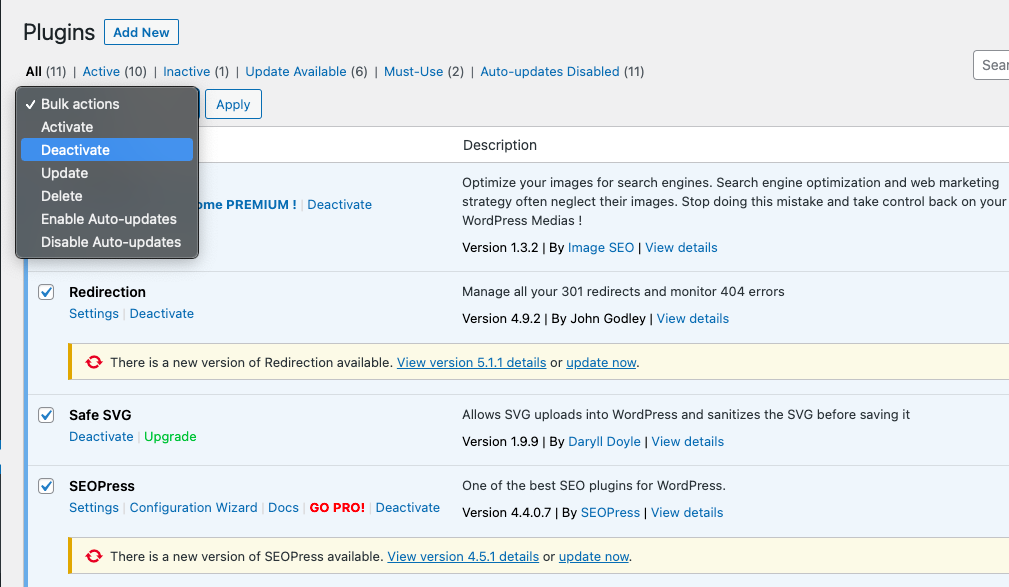The width and height of the screenshot is (1009, 587).
Task: Filter plugins by Active
Action: point(101,71)
